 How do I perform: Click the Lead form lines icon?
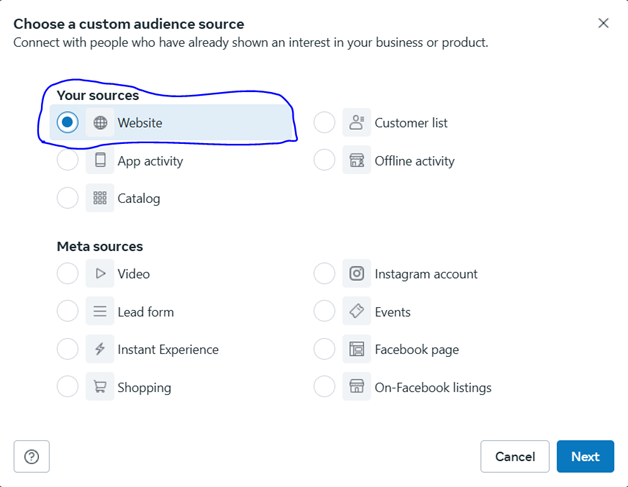[x=100, y=311]
